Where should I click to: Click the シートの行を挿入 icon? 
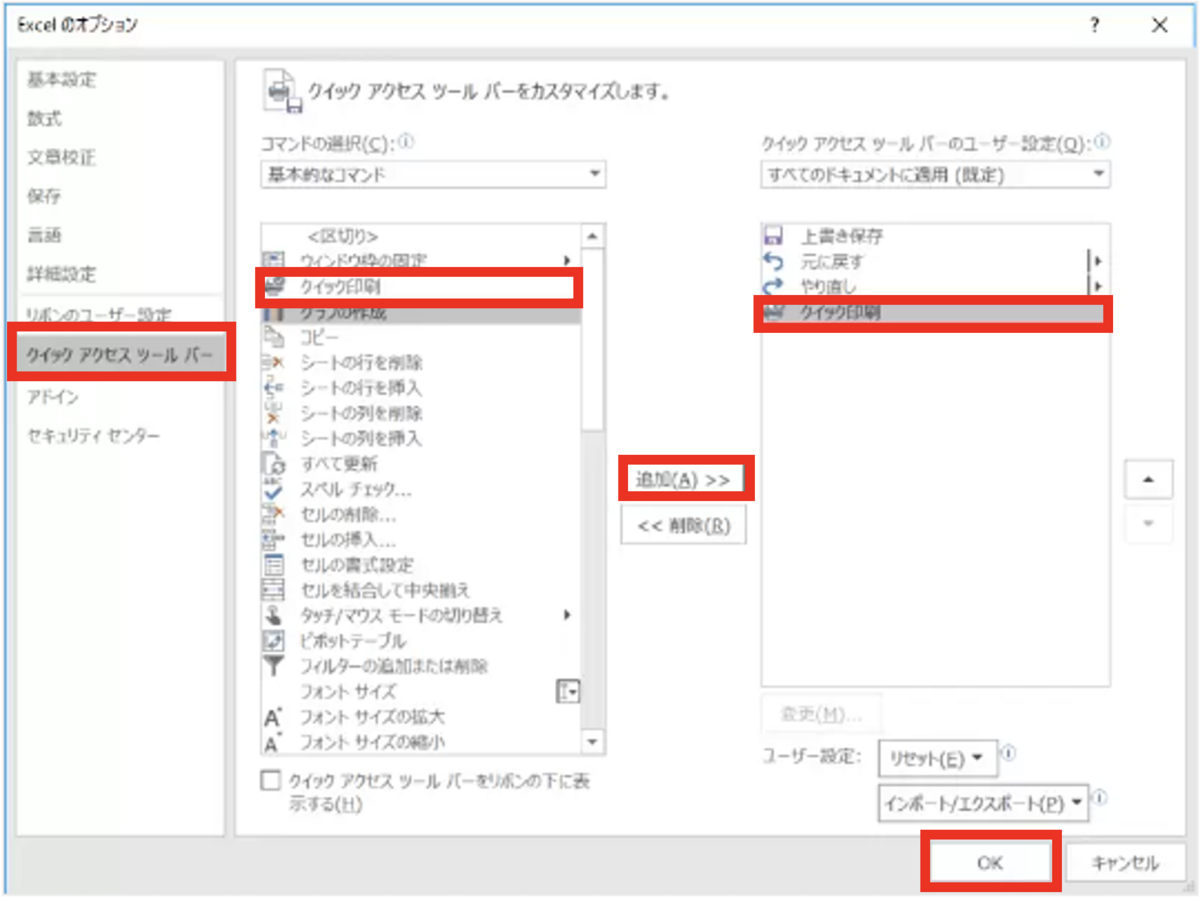click(273, 388)
